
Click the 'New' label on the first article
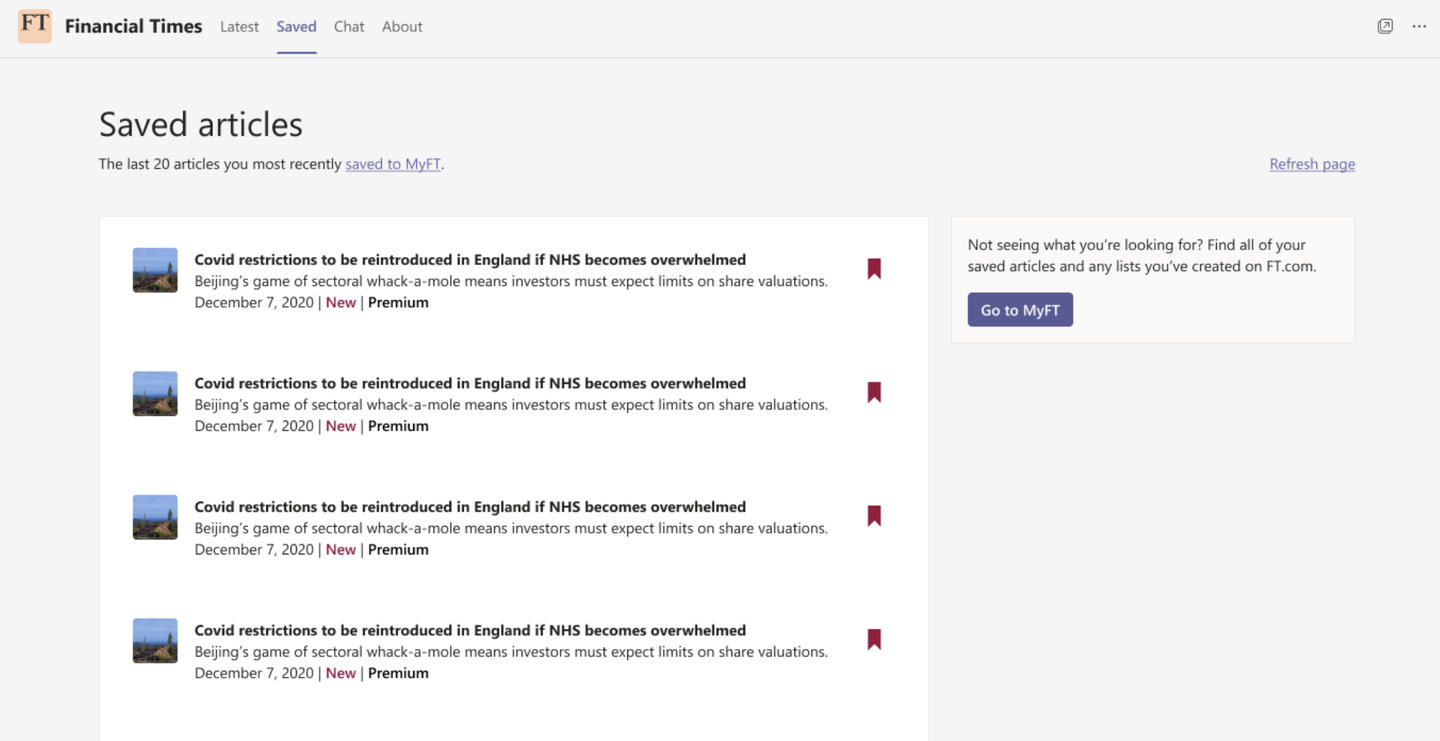coord(341,303)
